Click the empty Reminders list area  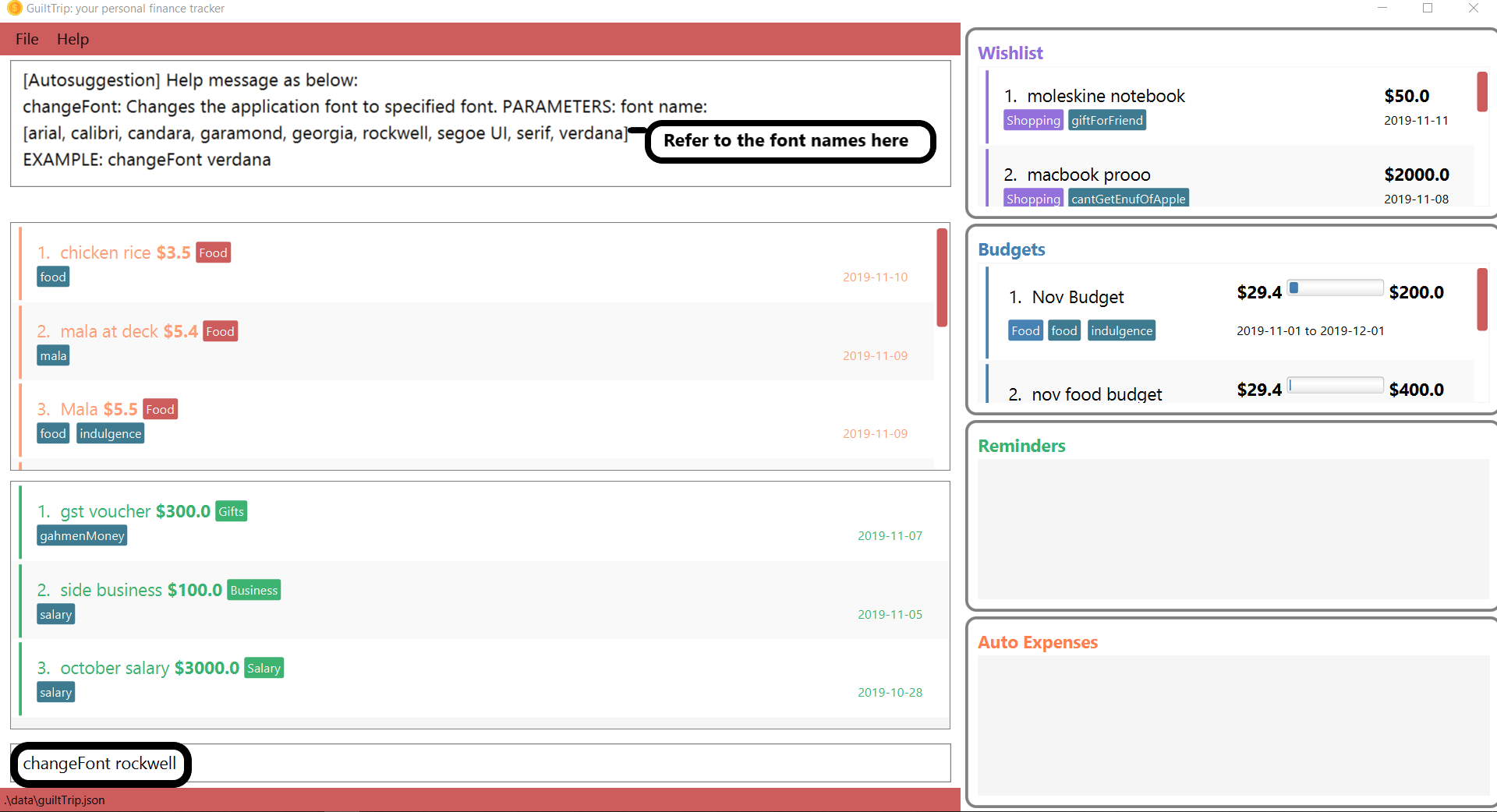[x=1233, y=529]
